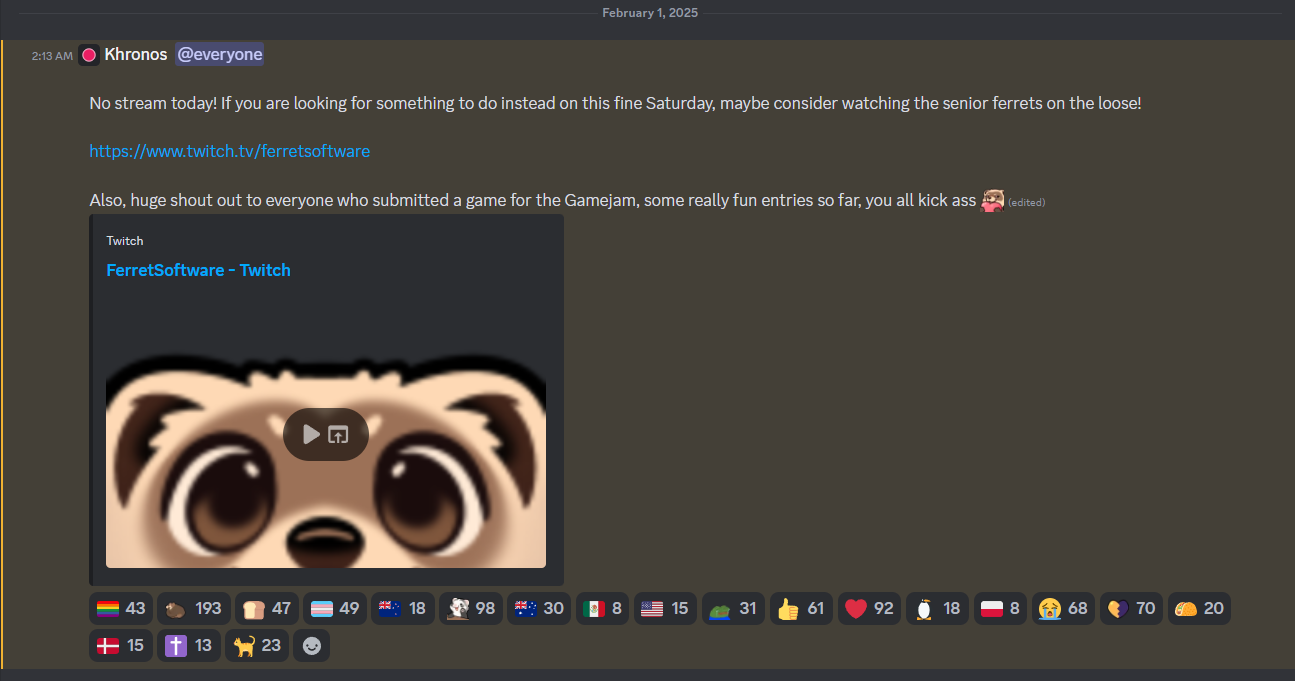Open the add reaction smiley picker
This screenshot has width=1295, height=681.
tap(312, 646)
